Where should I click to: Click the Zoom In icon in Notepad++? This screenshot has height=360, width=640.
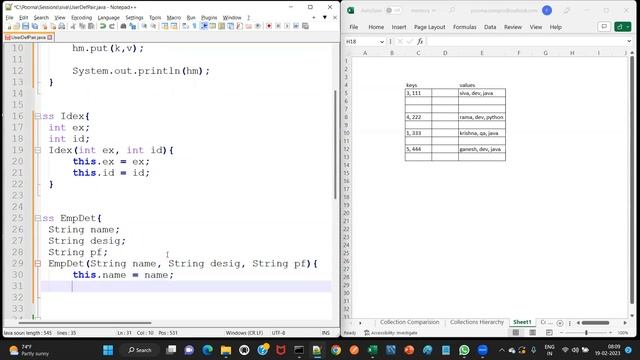144,26
